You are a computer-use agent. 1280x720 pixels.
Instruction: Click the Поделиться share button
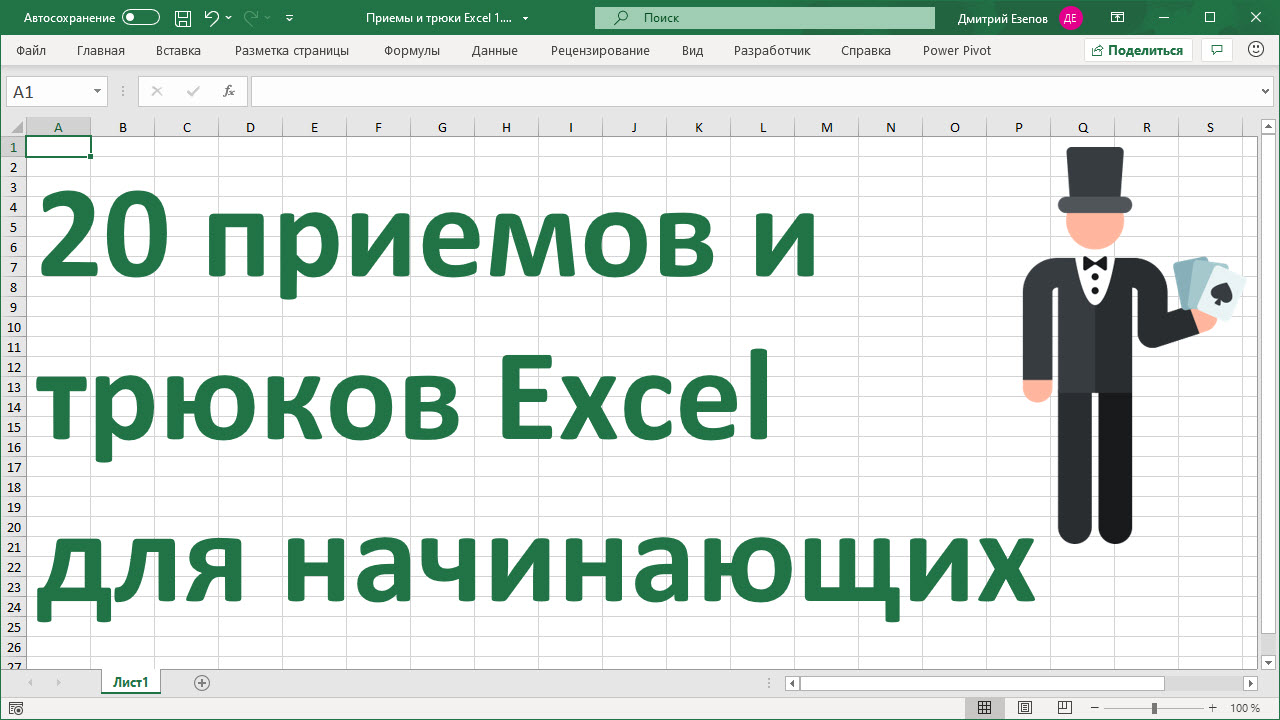[x=1138, y=50]
